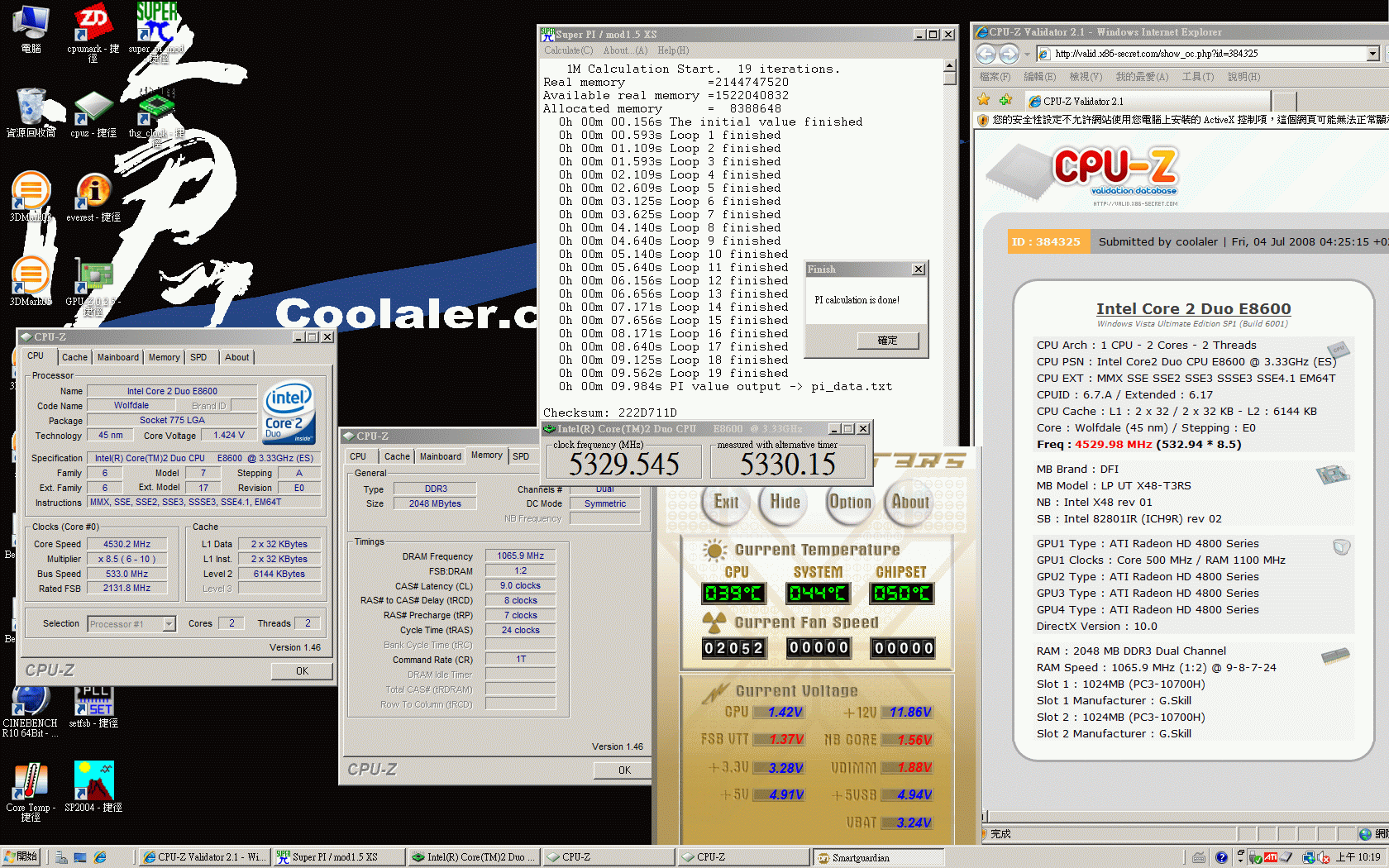The image size is (1389, 868).
Task: Click the Favorites star icon in IE
Action: (x=984, y=100)
